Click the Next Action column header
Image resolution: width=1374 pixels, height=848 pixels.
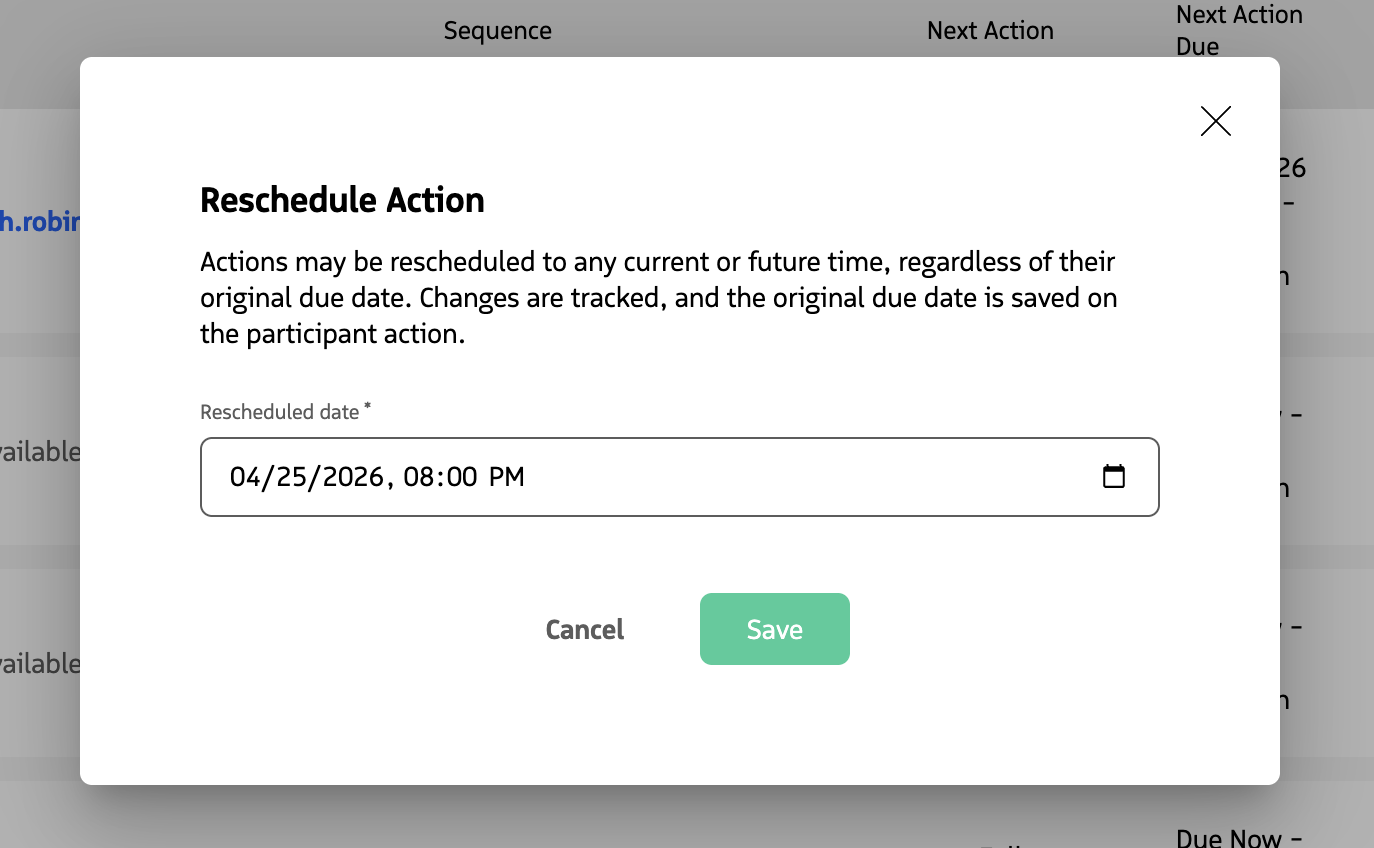[x=990, y=30]
